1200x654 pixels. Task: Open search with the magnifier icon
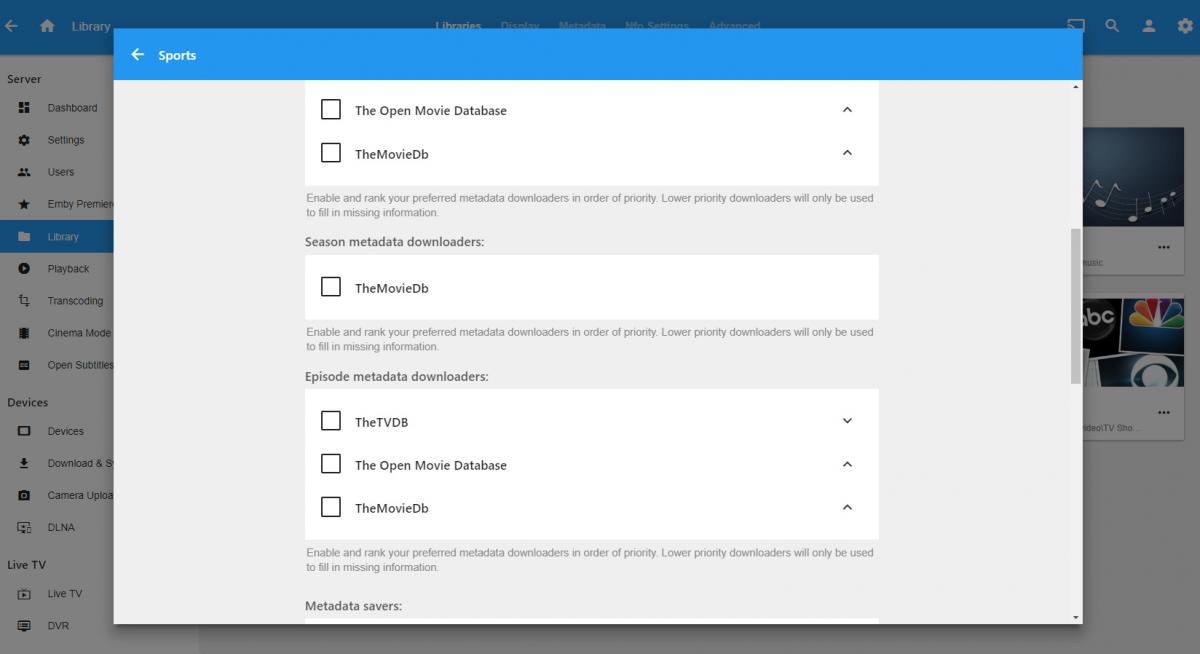(1112, 26)
